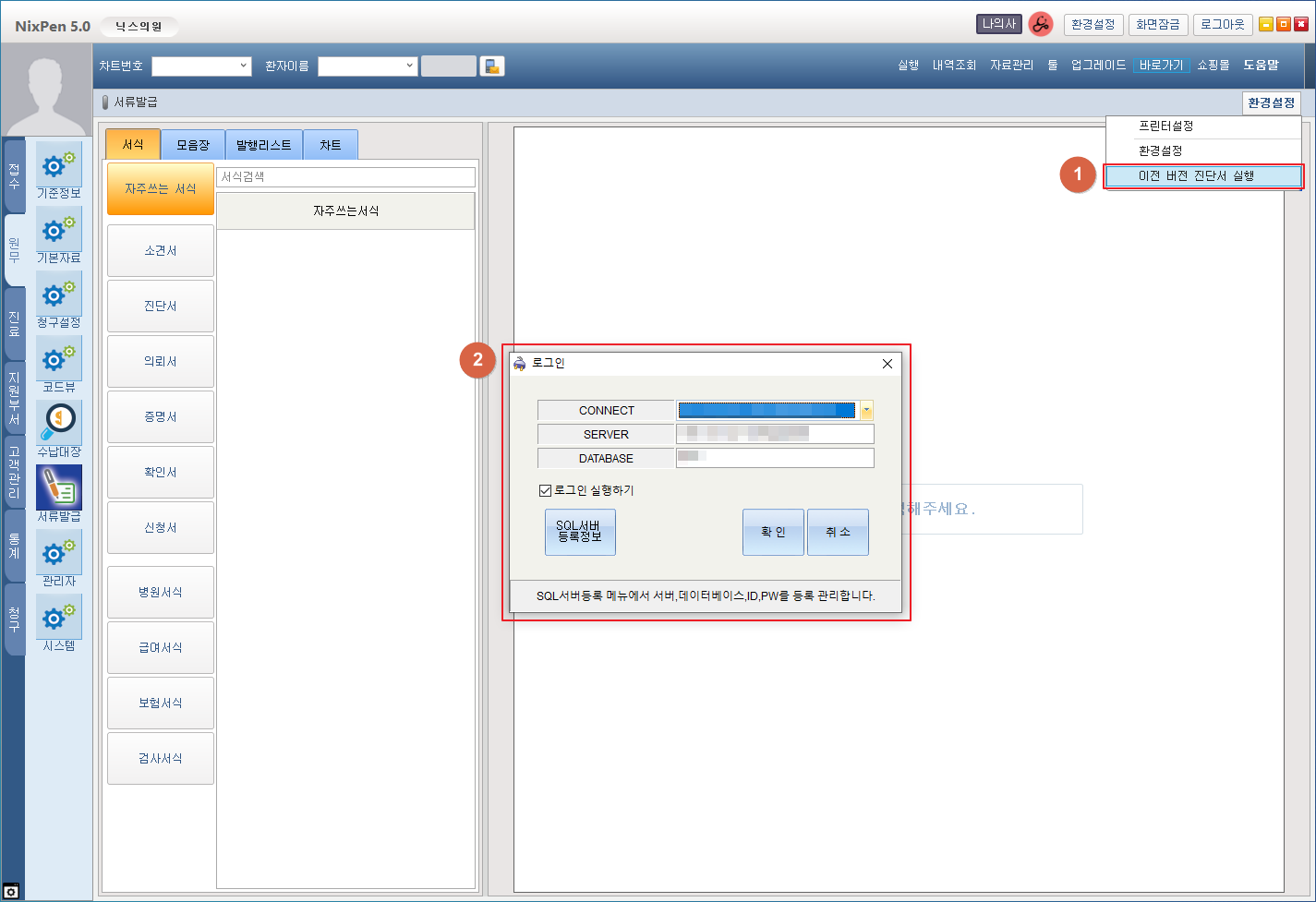
Task: Expand the CONNECT dropdown in login dialog
Action: point(866,411)
